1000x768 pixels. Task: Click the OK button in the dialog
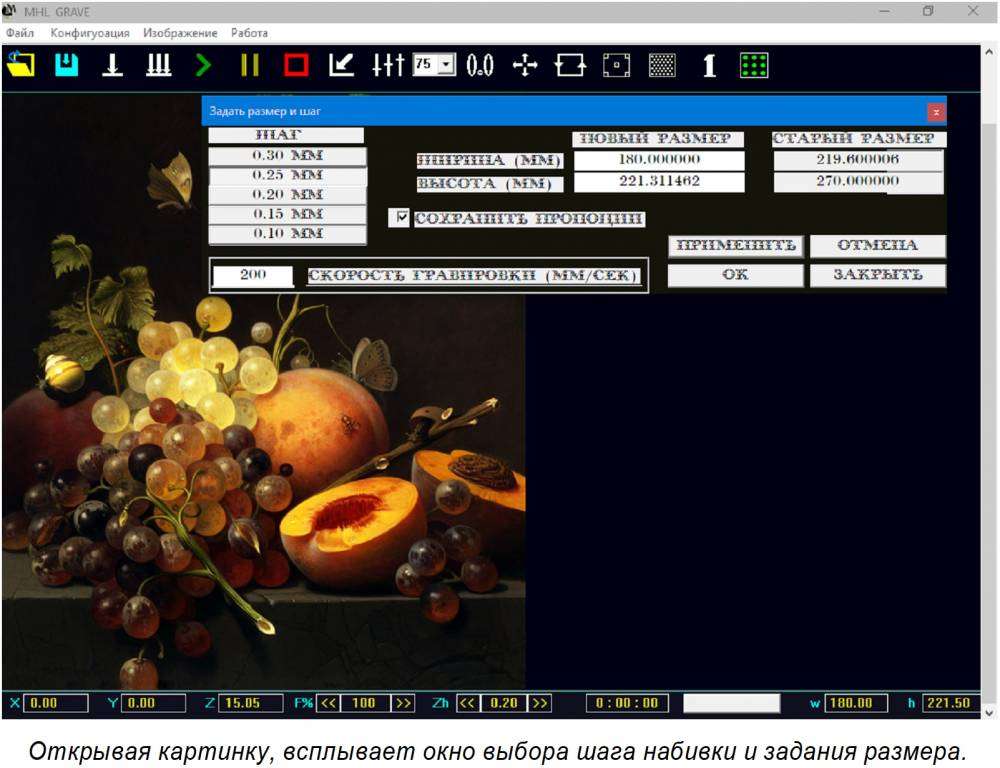735,275
